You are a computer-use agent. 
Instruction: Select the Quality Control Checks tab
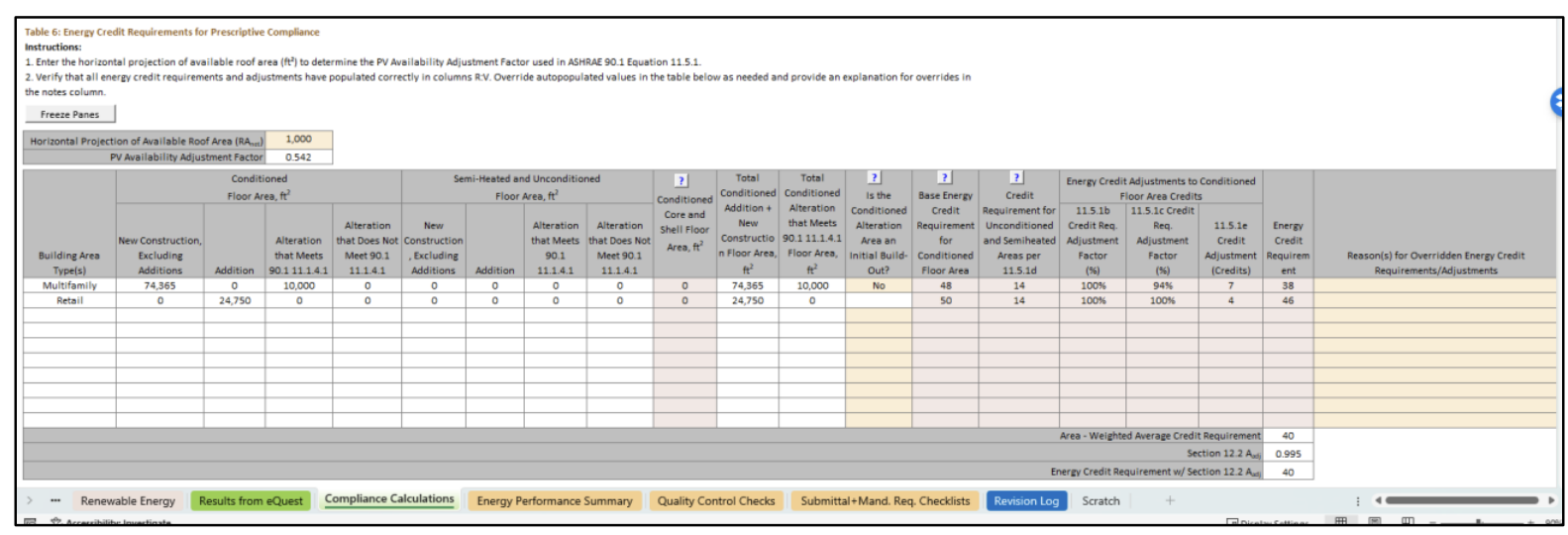click(x=716, y=501)
